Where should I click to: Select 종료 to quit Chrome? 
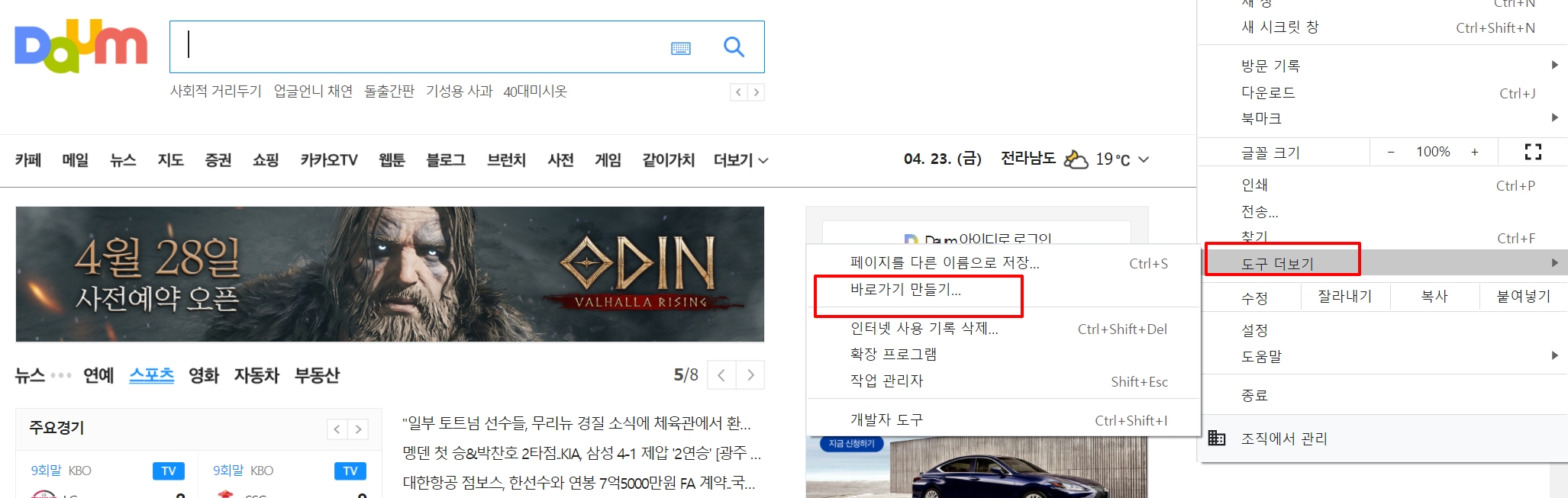pos(1383,395)
